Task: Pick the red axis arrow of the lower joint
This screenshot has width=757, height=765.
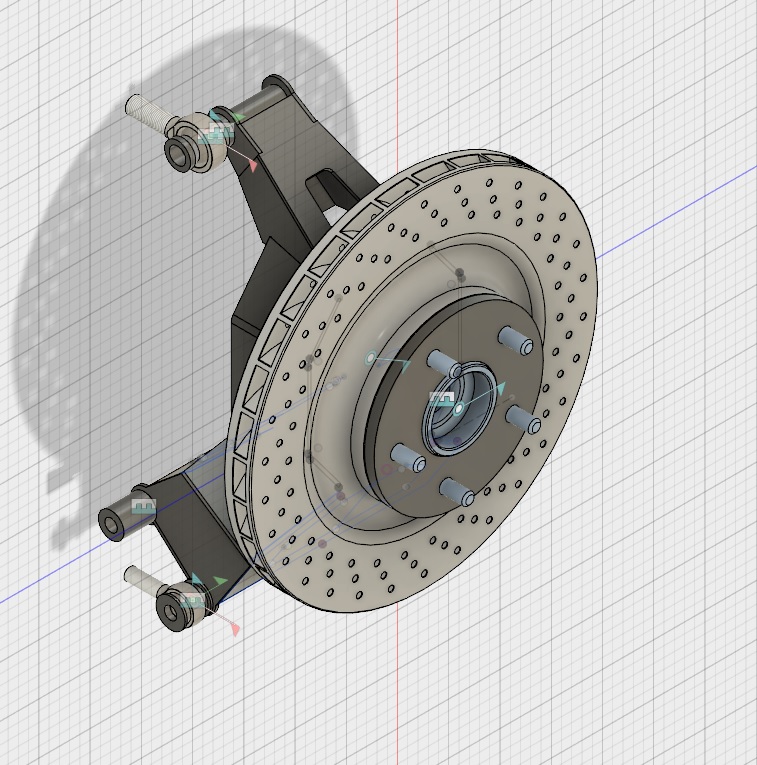Action: tap(235, 629)
